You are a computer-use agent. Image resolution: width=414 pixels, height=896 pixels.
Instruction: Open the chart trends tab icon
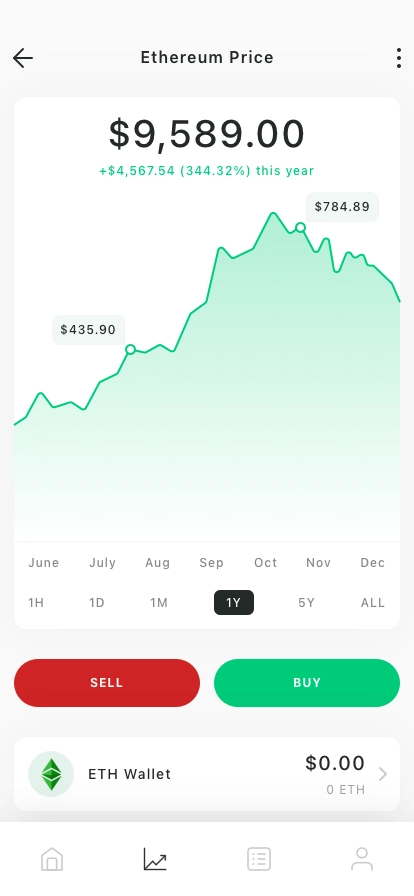point(155,859)
